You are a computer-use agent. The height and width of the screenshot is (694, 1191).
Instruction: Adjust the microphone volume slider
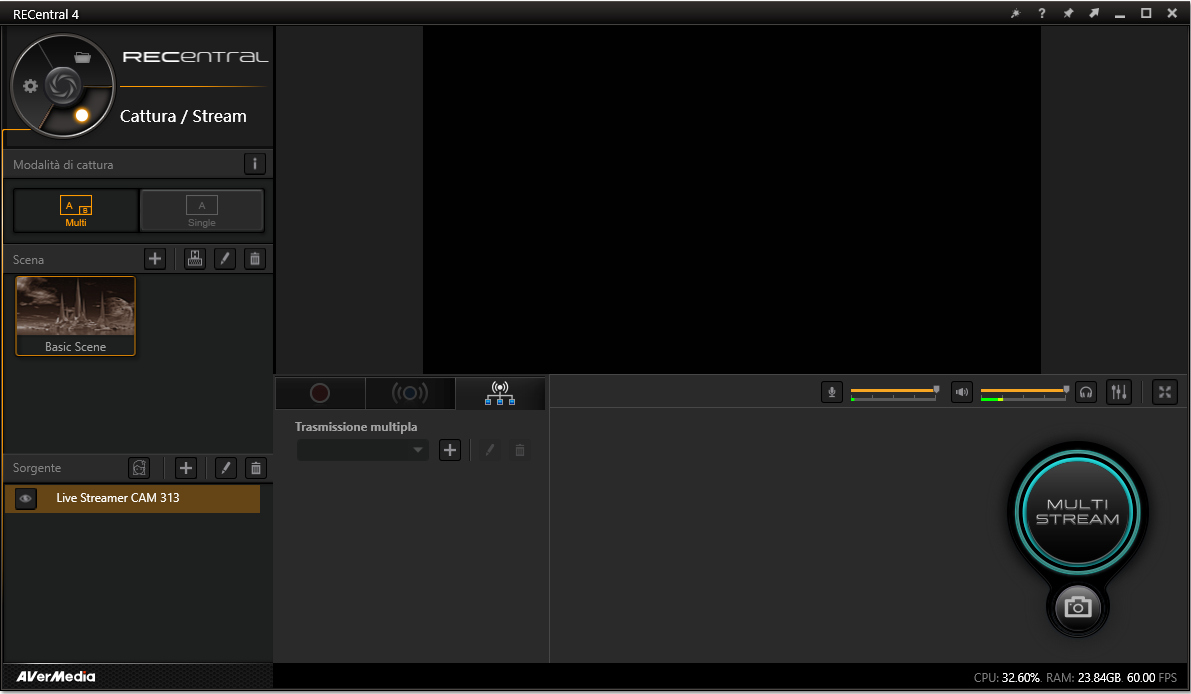click(895, 392)
